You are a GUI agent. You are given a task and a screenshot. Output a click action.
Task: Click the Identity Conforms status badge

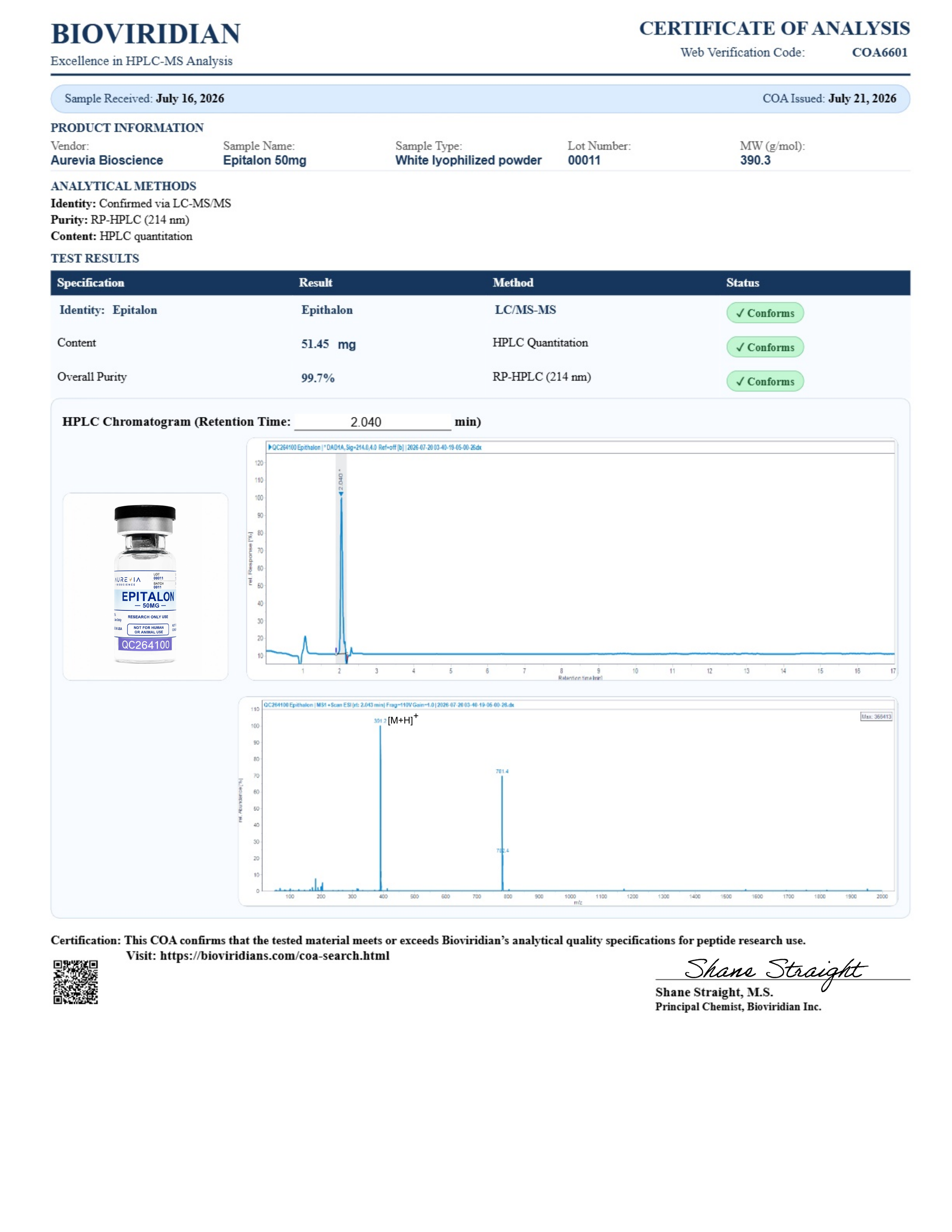[765, 313]
